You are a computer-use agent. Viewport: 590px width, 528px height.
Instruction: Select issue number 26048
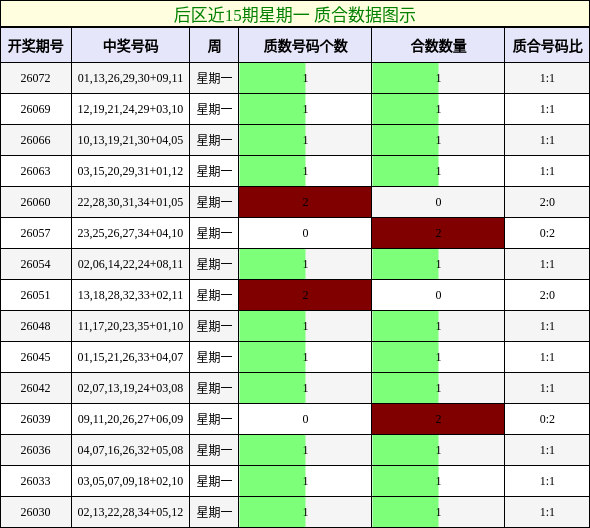(x=35, y=326)
